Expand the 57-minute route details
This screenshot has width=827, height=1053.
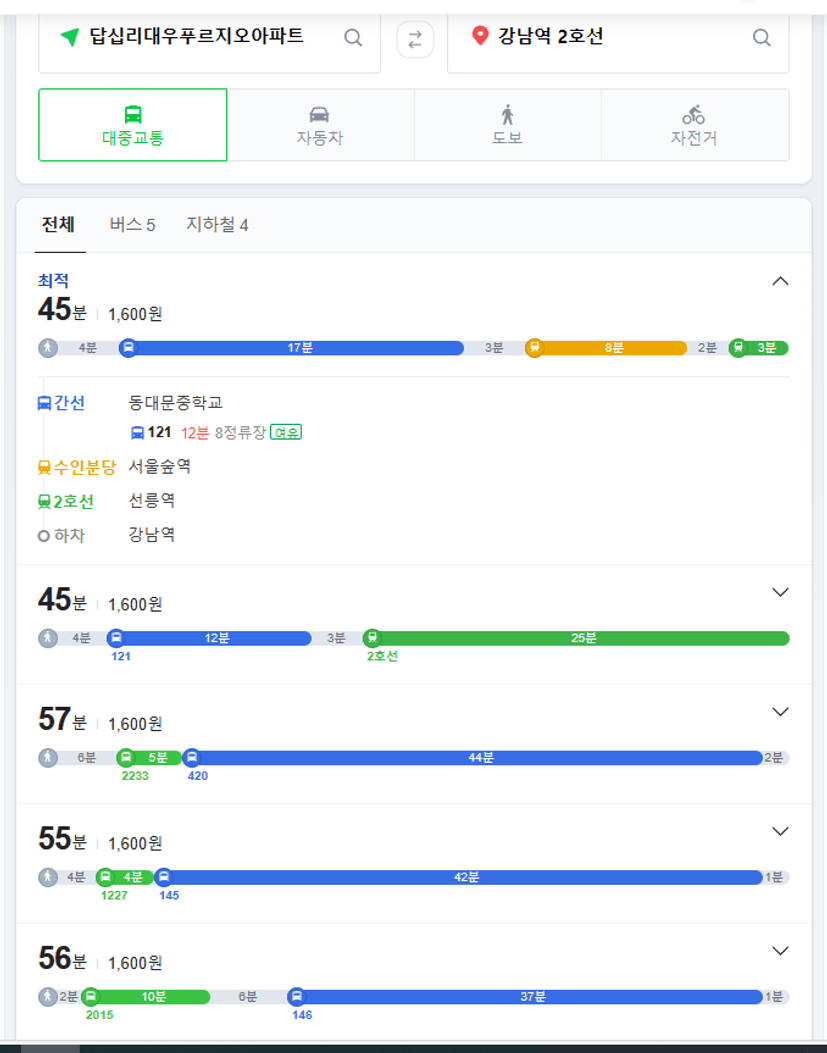780,712
